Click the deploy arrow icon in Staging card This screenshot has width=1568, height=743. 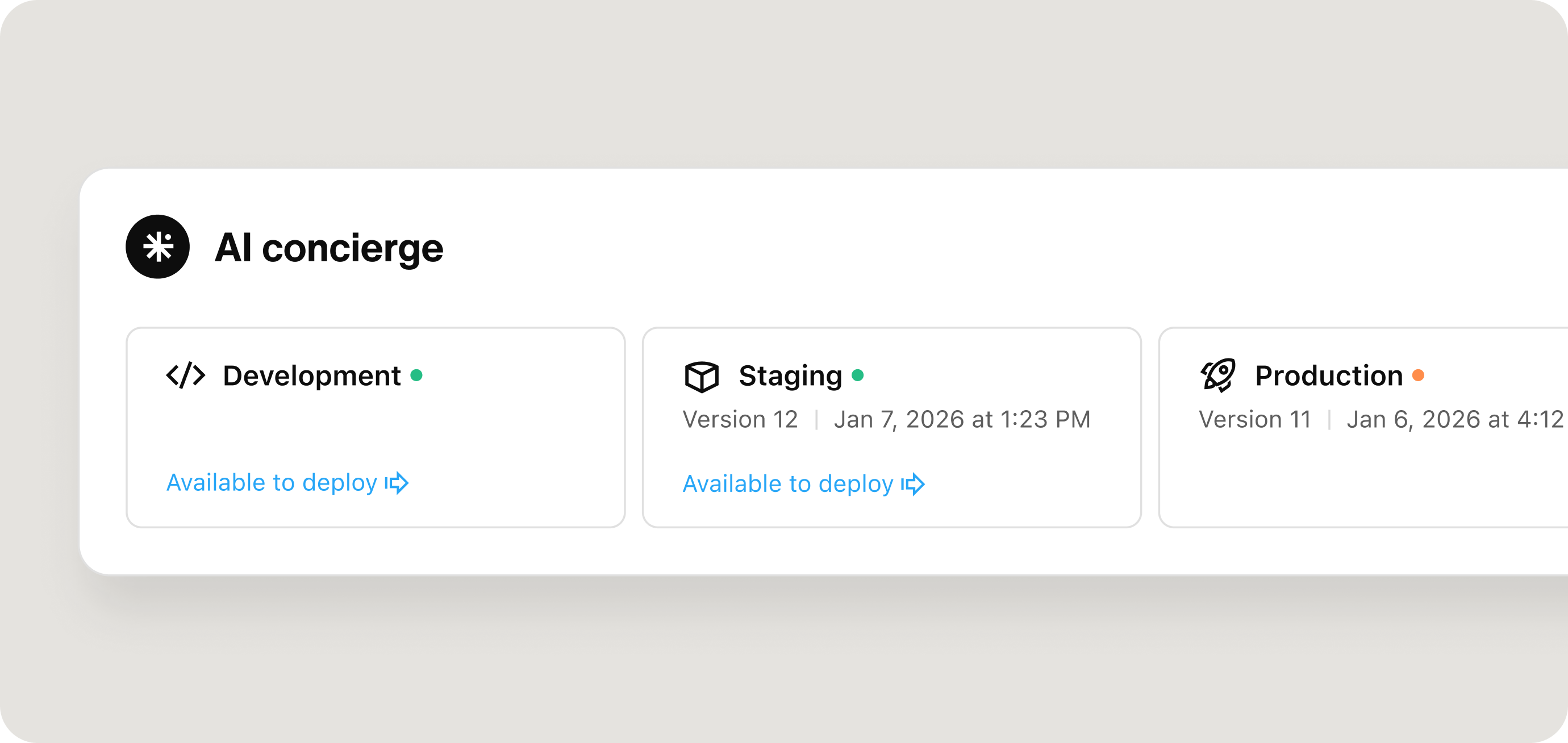pos(913,484)
